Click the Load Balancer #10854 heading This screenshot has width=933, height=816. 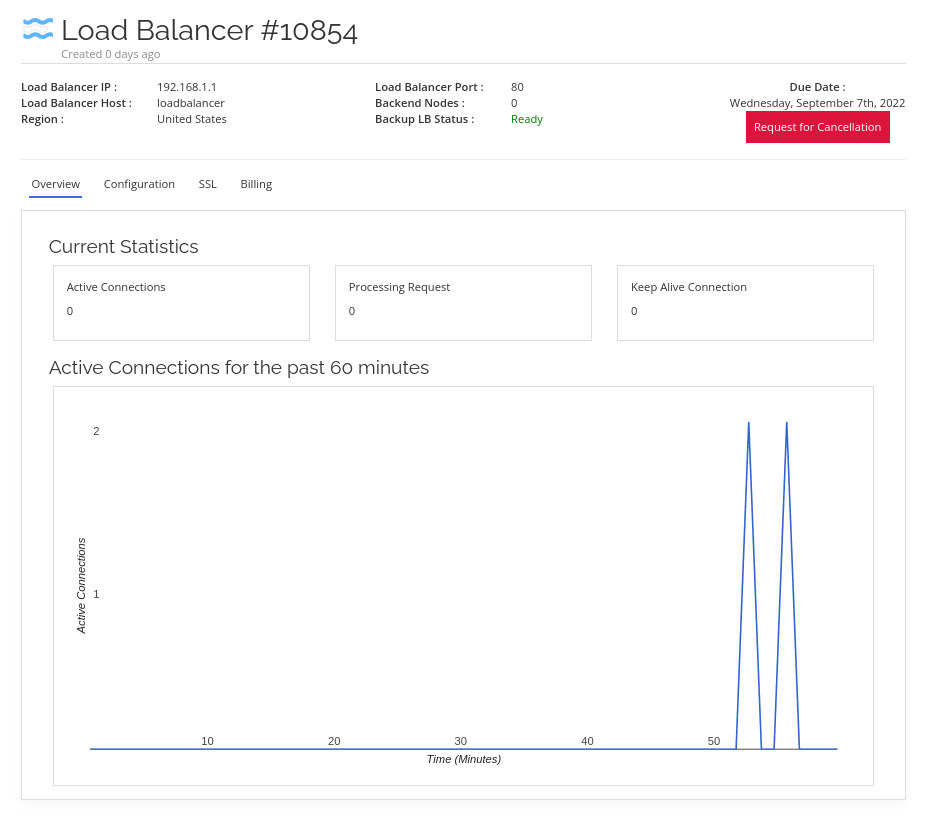[x=209, y=30]
